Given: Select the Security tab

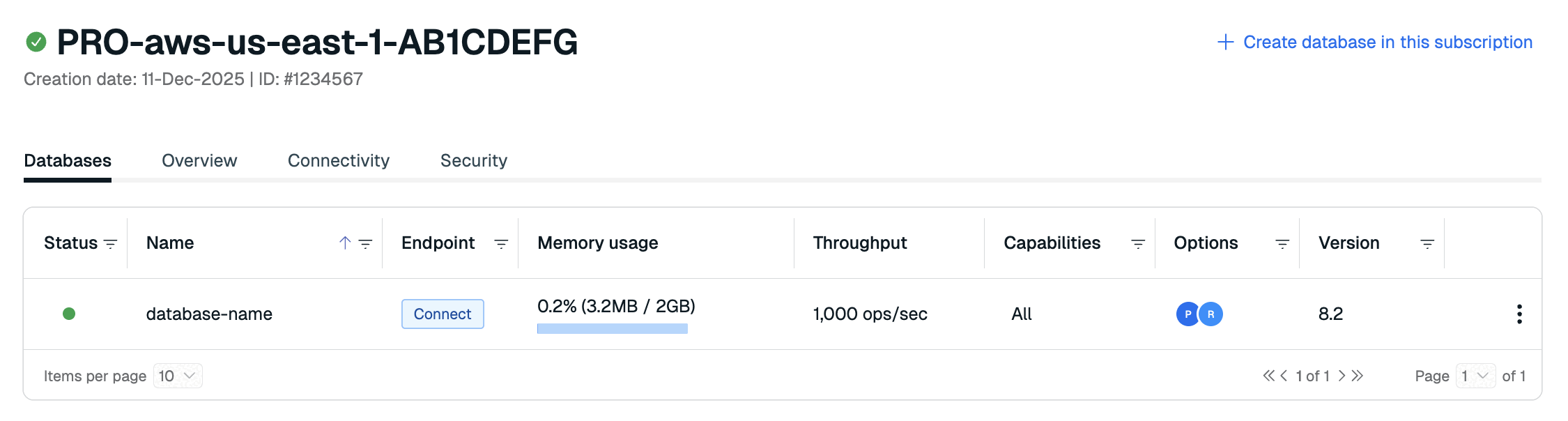Looking at the screenshot, I should [474, 161].
